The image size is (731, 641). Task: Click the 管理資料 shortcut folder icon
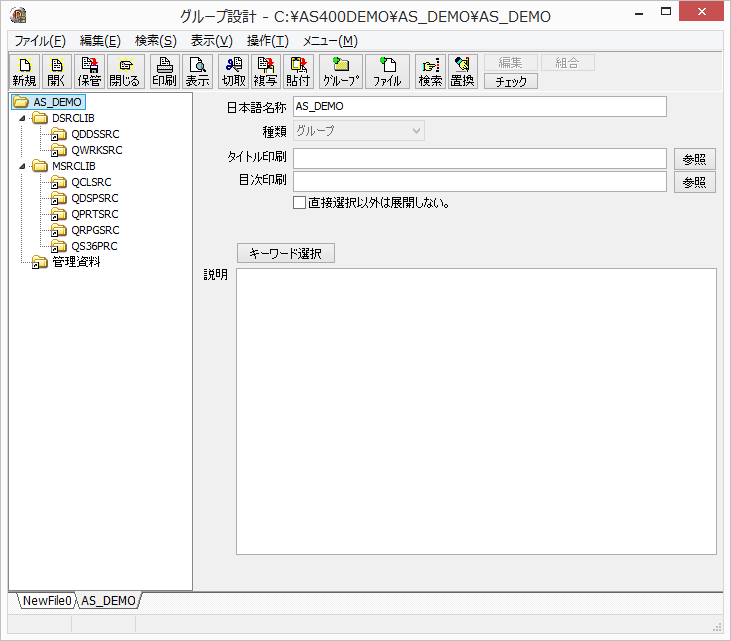pyautogui.click(x=40, y=262)
